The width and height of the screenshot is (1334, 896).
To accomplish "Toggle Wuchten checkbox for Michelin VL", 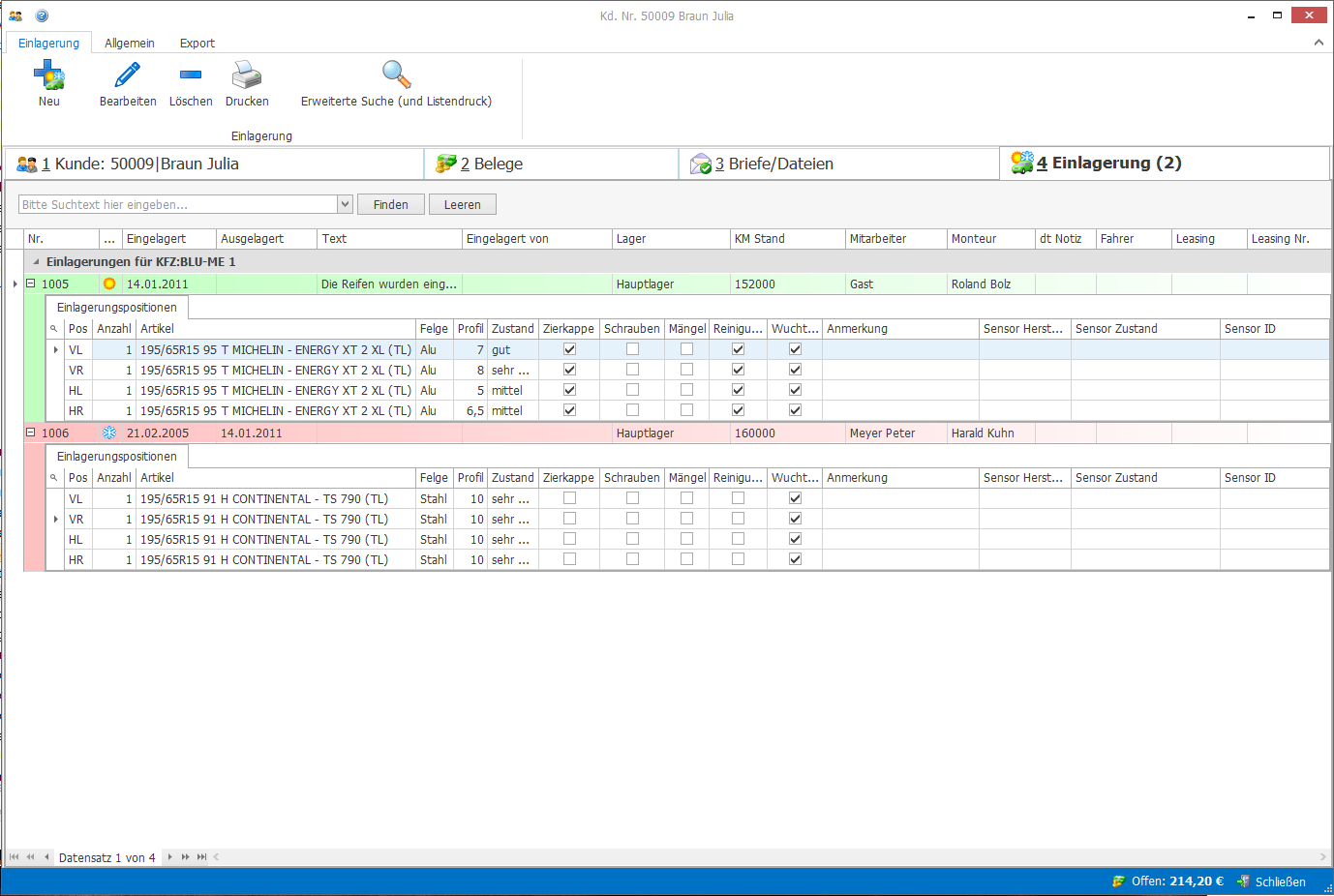I will [795, 349].
